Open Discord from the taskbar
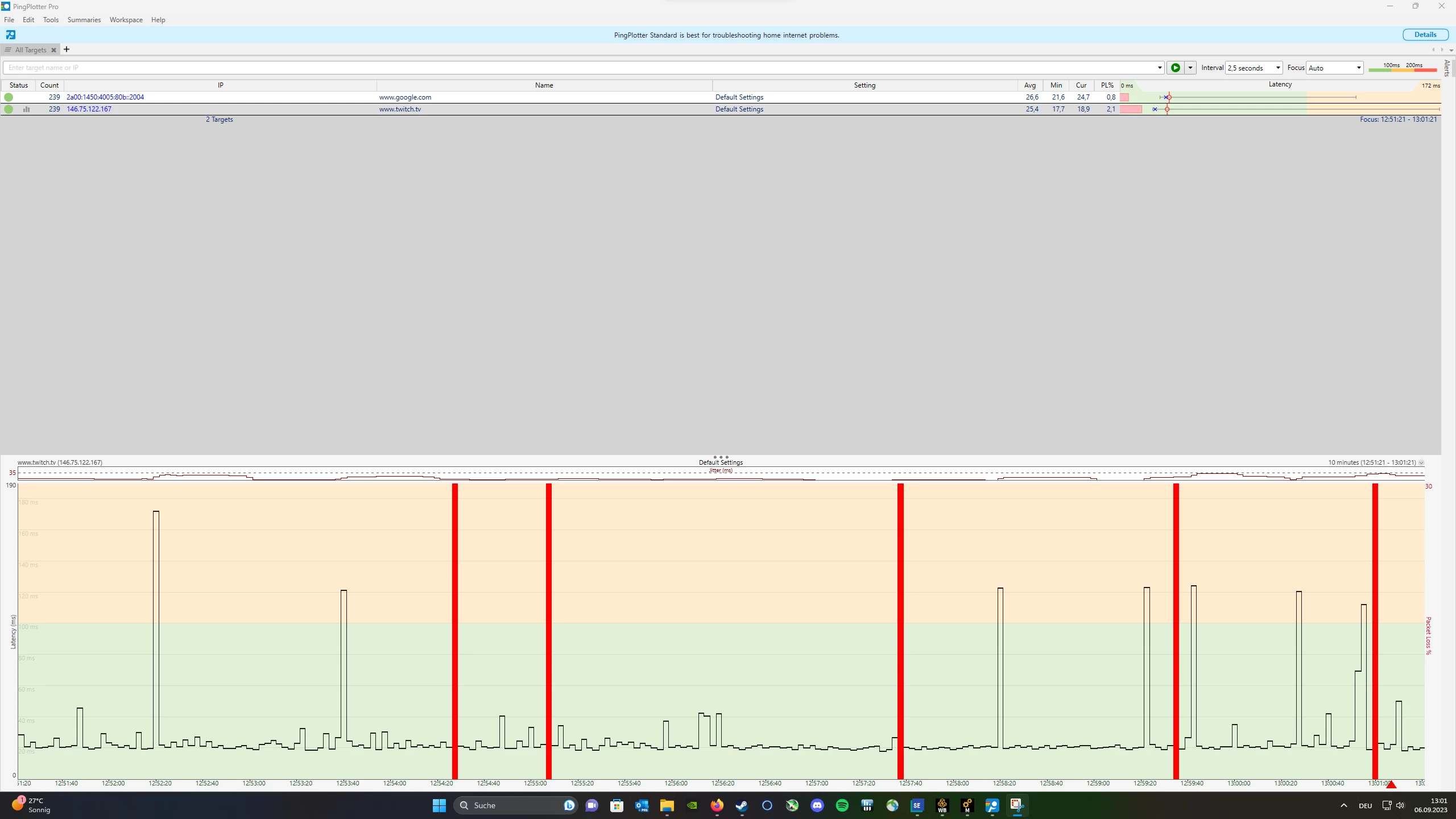The height and width of the screenshot is (819, 1456). 817,805
